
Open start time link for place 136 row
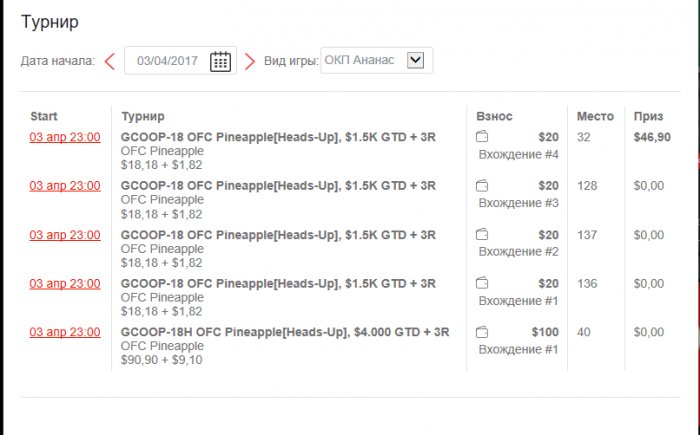[65, 284]
